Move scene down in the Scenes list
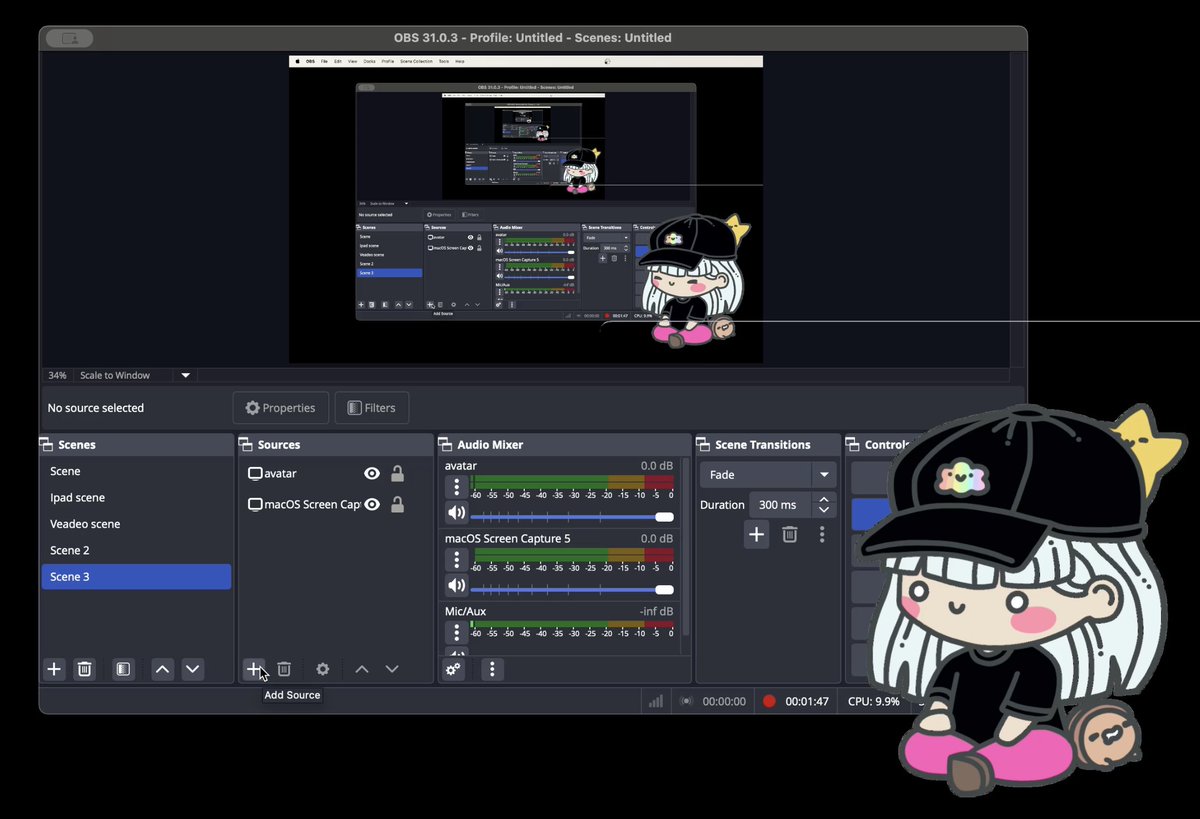Viewport: 1200px width, 819px height. [x=193, y=669]
